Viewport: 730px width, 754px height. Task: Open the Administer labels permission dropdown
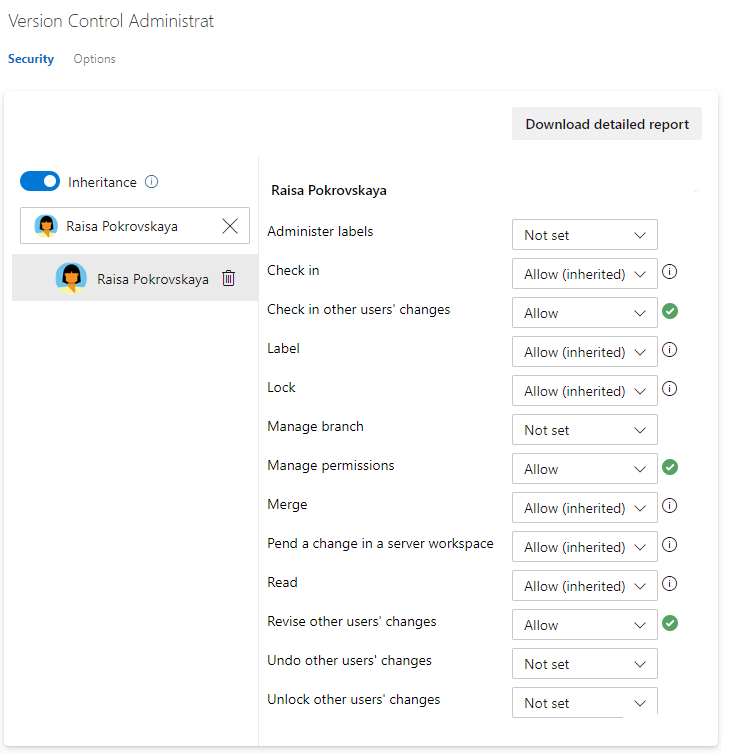coord(584,235)
